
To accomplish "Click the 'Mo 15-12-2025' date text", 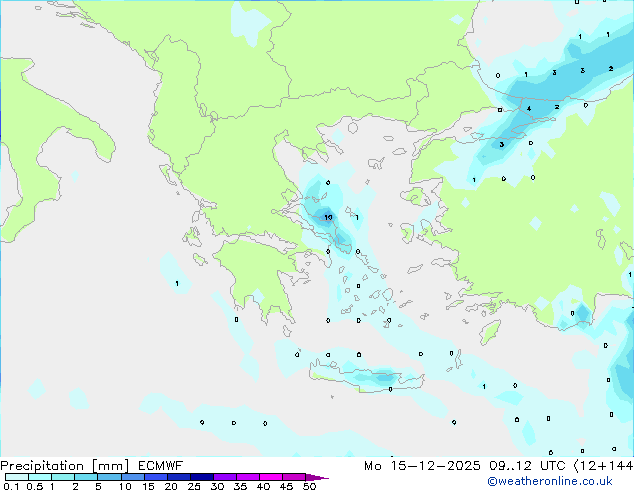I will point(422,466).
